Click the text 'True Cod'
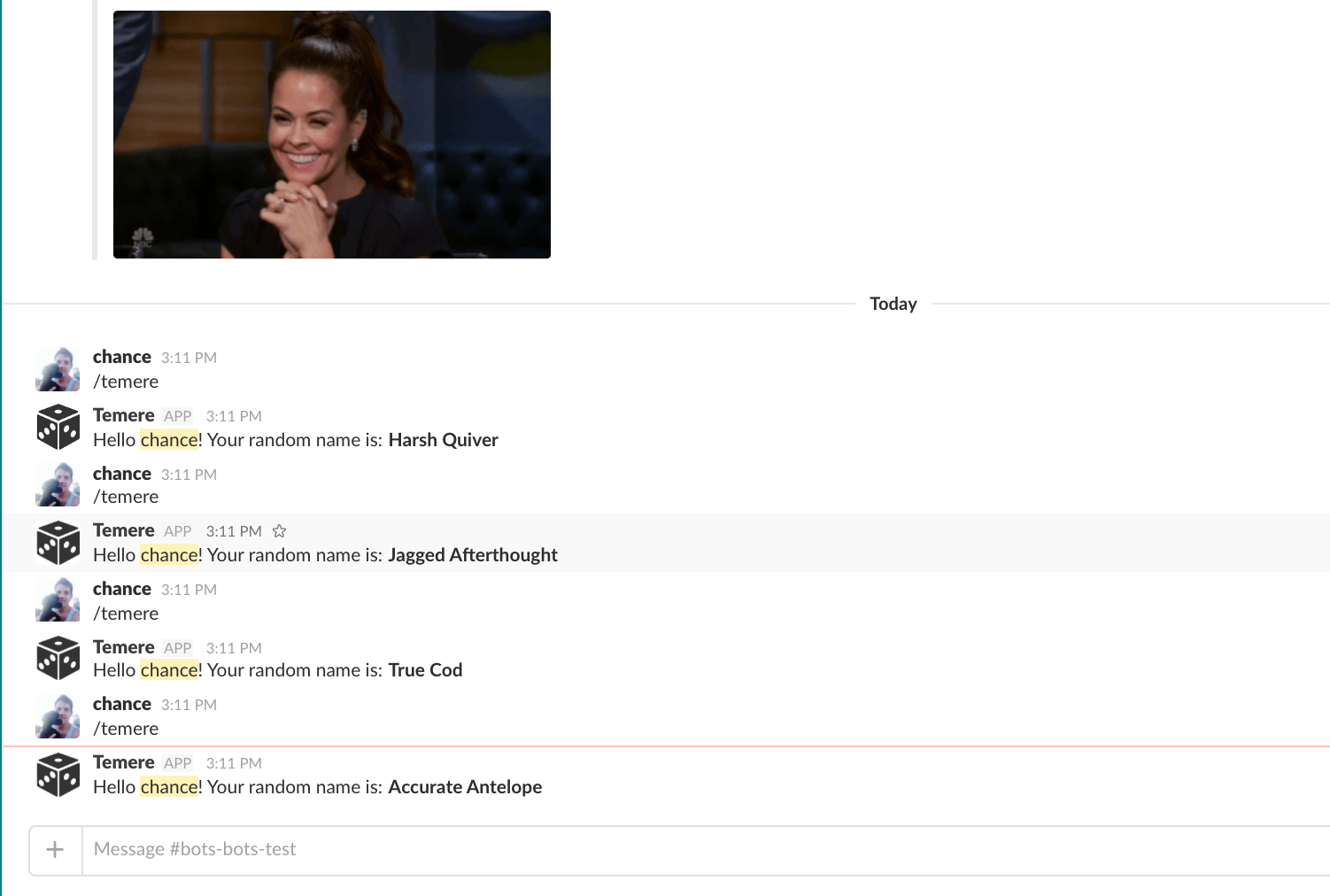This screenshot has width=1330, height=896. click(x=425, y=670)
